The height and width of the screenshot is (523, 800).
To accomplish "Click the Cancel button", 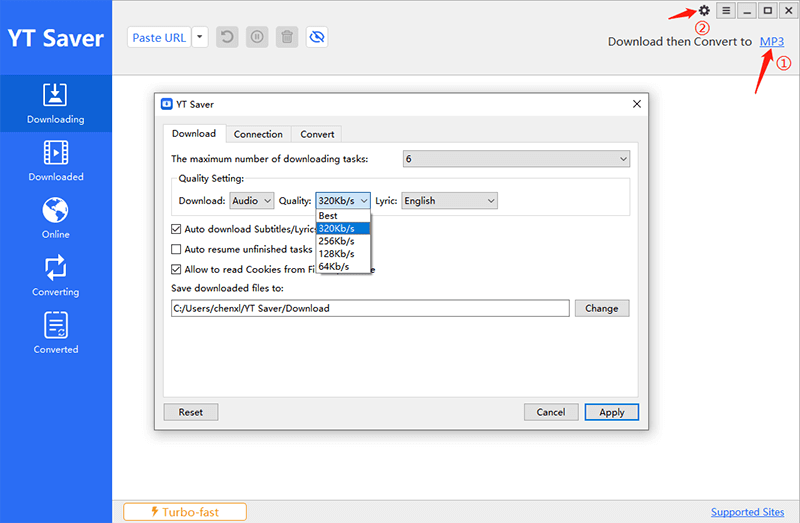I will 551,412.
